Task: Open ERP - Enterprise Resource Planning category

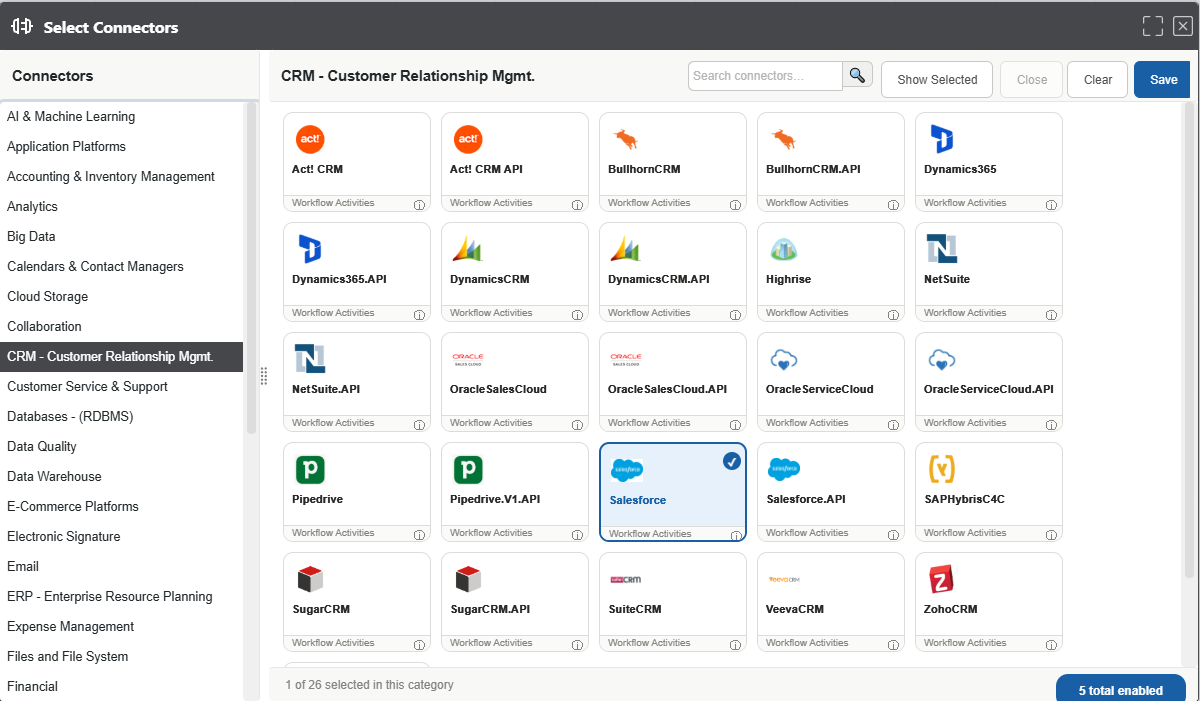Action: 122,597
